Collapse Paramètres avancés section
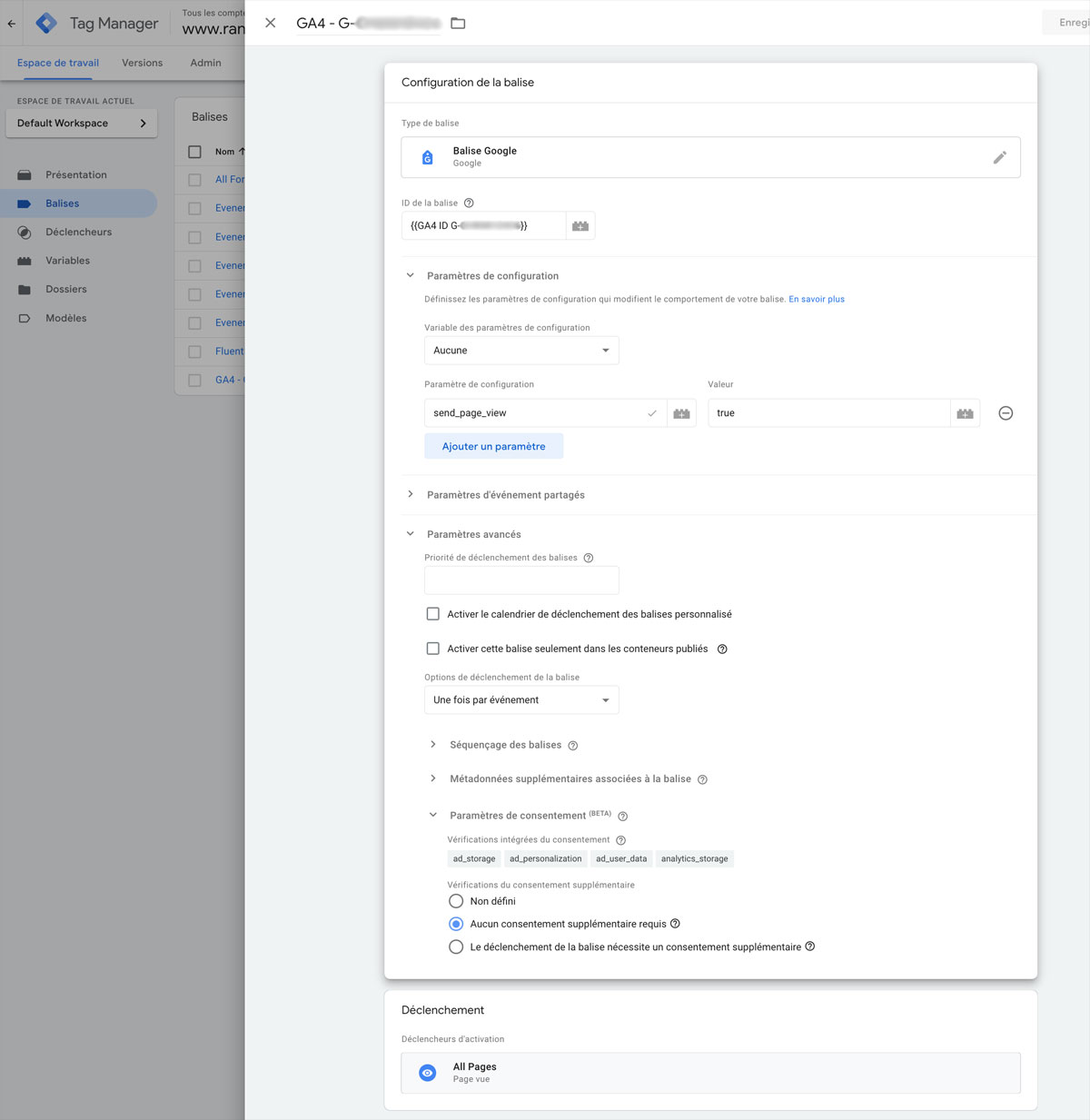The image size is (1090, 1120). coord(411,534)
